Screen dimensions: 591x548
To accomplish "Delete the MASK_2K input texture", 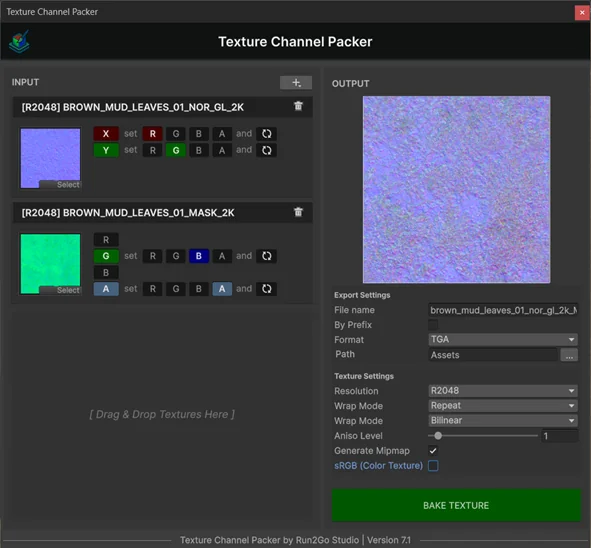I will pos(298,212).
